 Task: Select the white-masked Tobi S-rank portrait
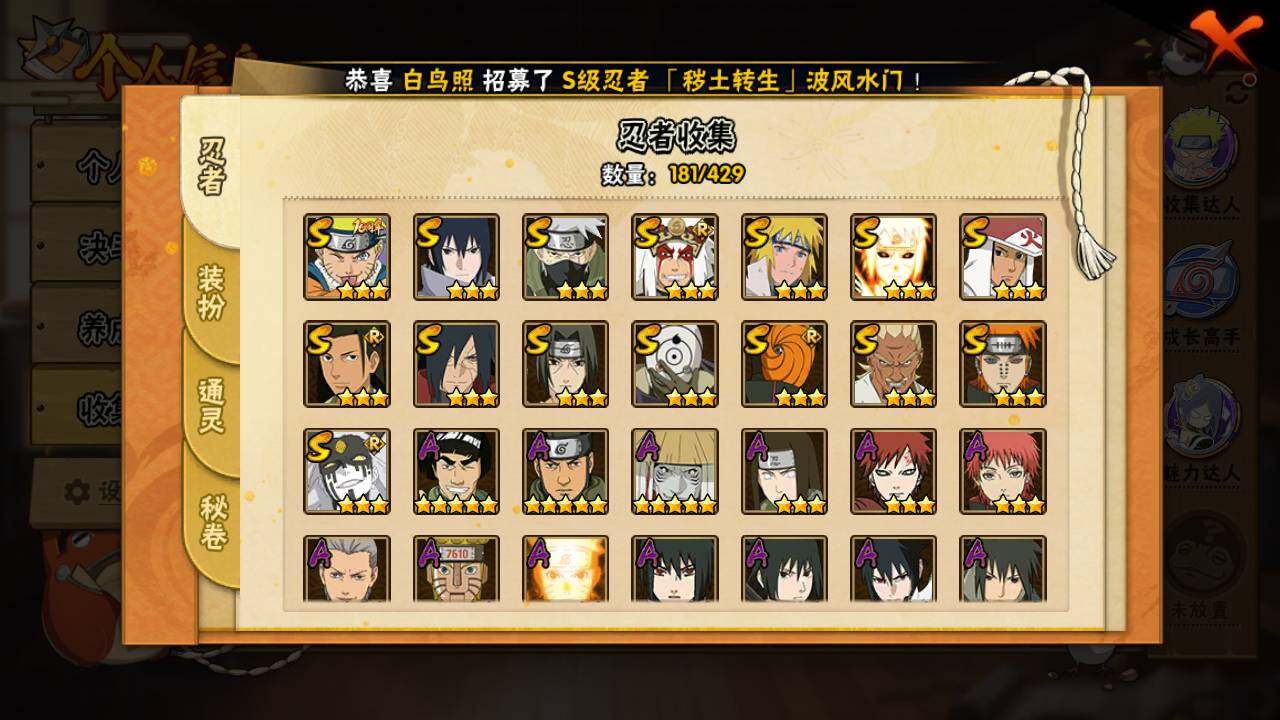(x=675, y=364)
